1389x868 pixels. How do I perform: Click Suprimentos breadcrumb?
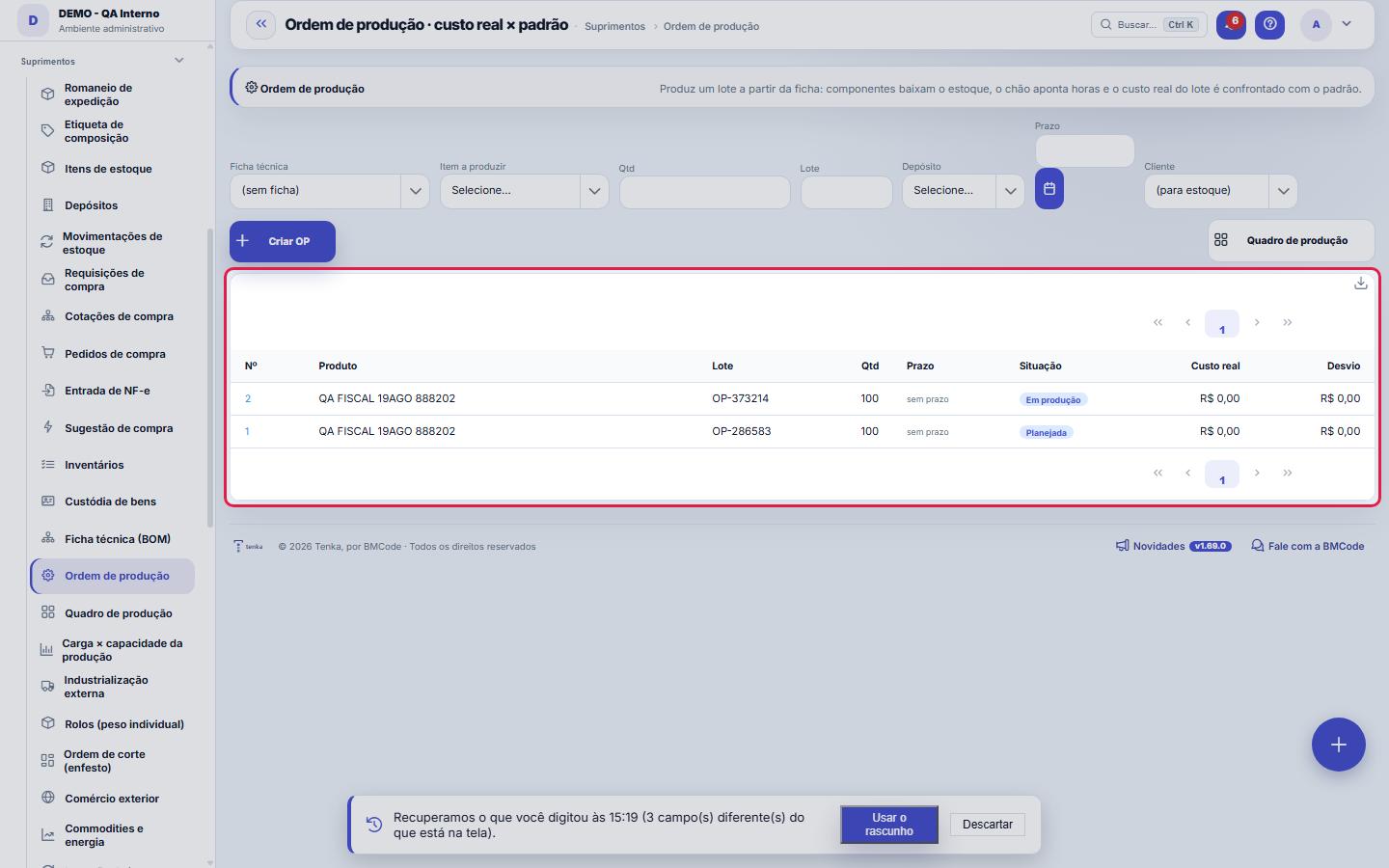point(614,27)
